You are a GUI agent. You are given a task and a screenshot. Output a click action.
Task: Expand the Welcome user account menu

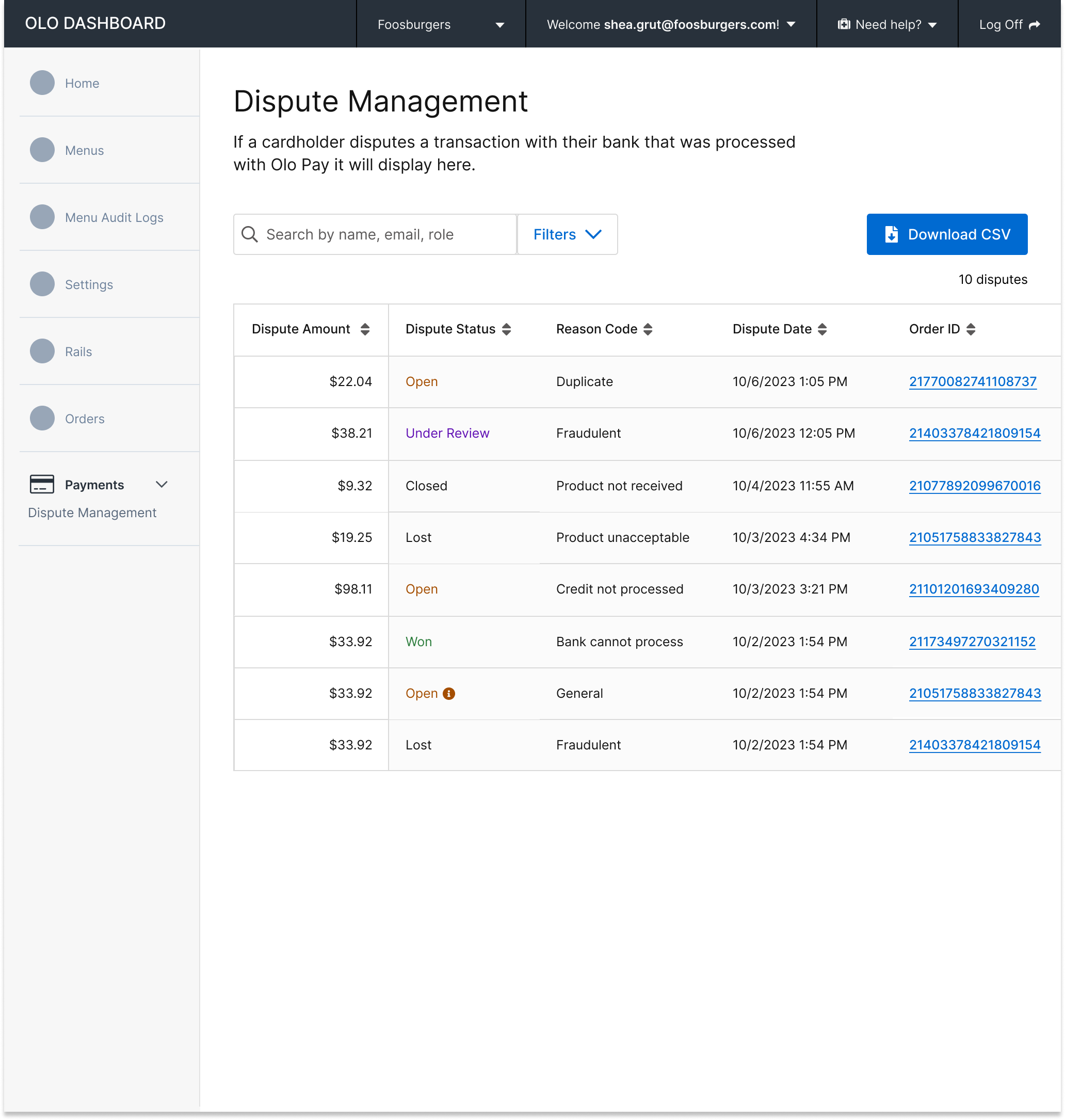(x=670, y=25)
